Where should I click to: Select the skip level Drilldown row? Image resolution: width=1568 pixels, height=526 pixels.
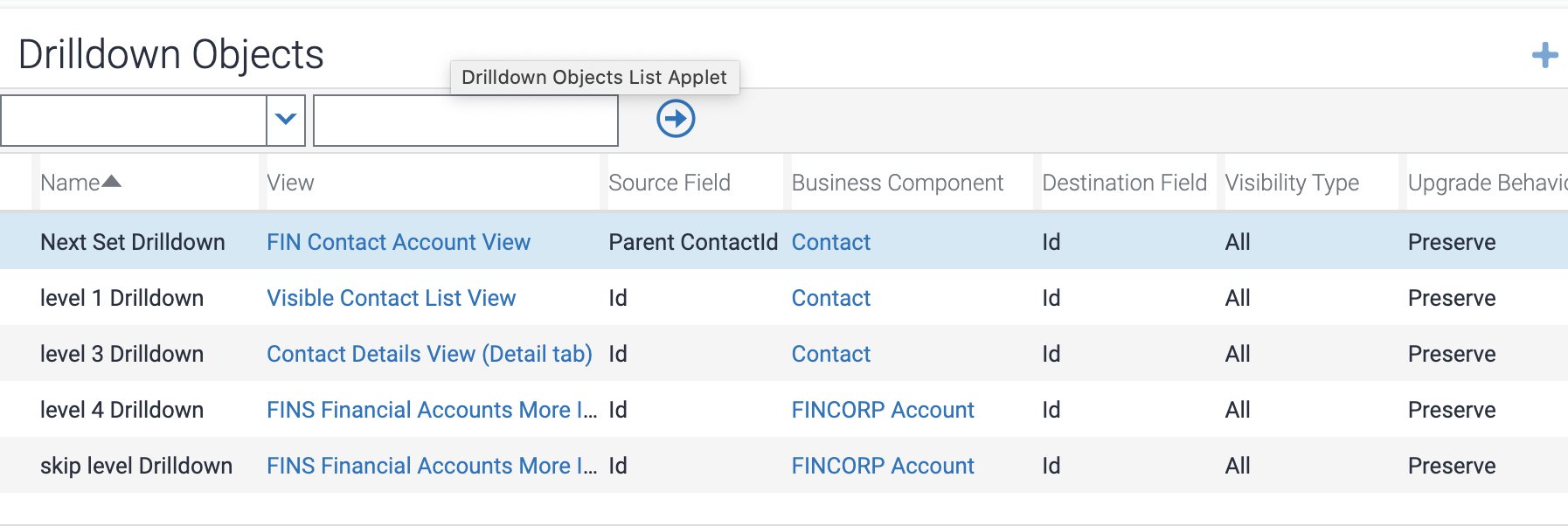tap(136, 466)
